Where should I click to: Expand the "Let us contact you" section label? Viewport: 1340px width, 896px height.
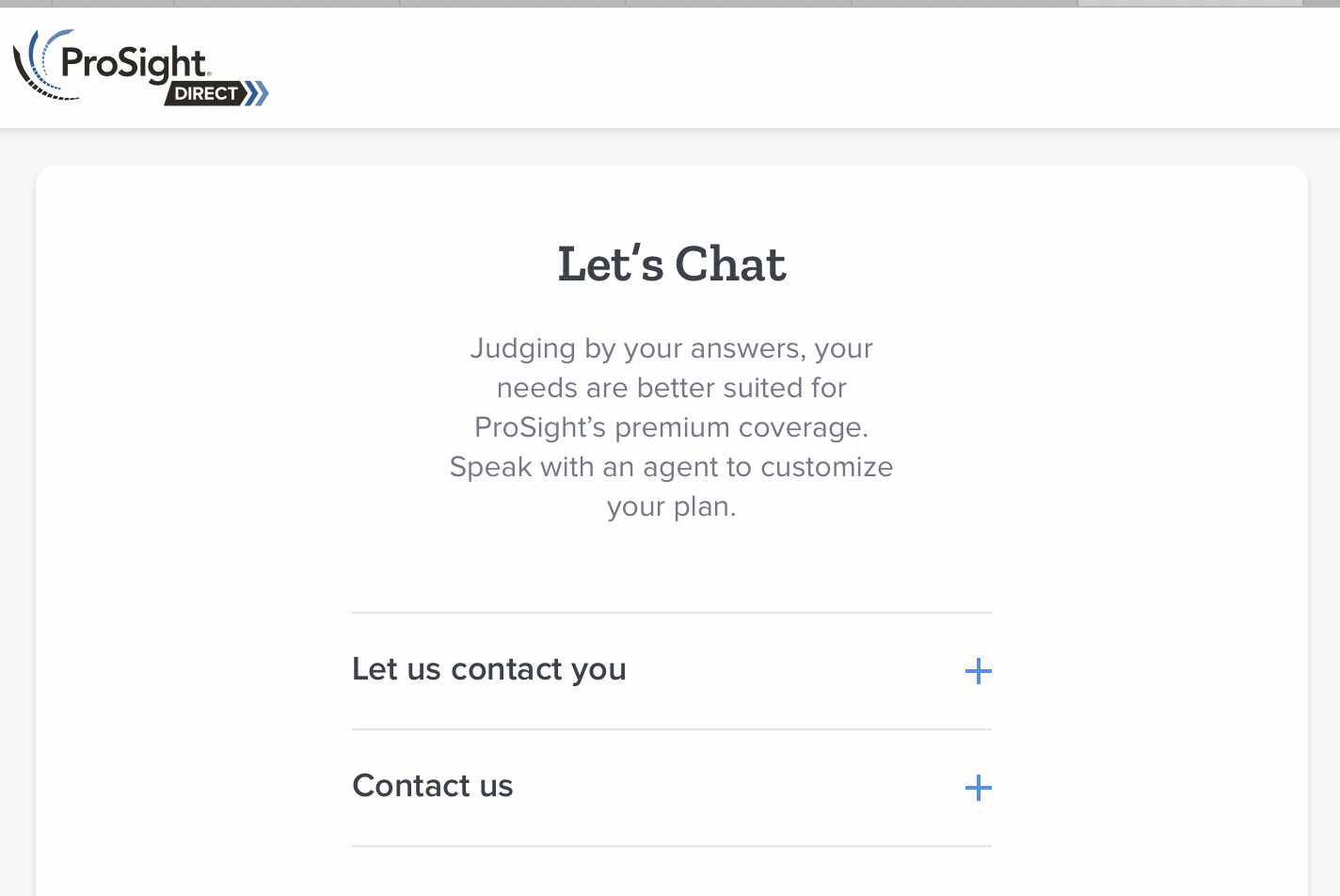(x=488, y=669)
